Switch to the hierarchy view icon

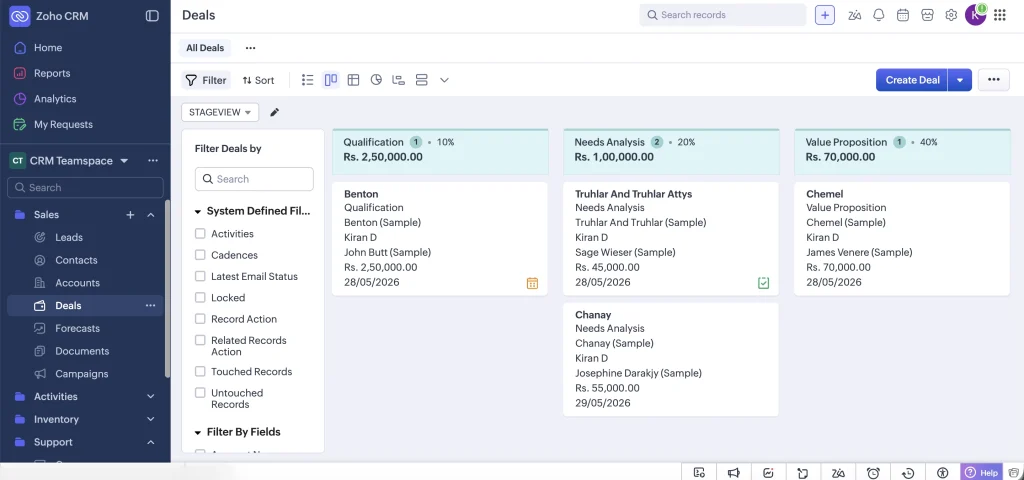(398, 80)
